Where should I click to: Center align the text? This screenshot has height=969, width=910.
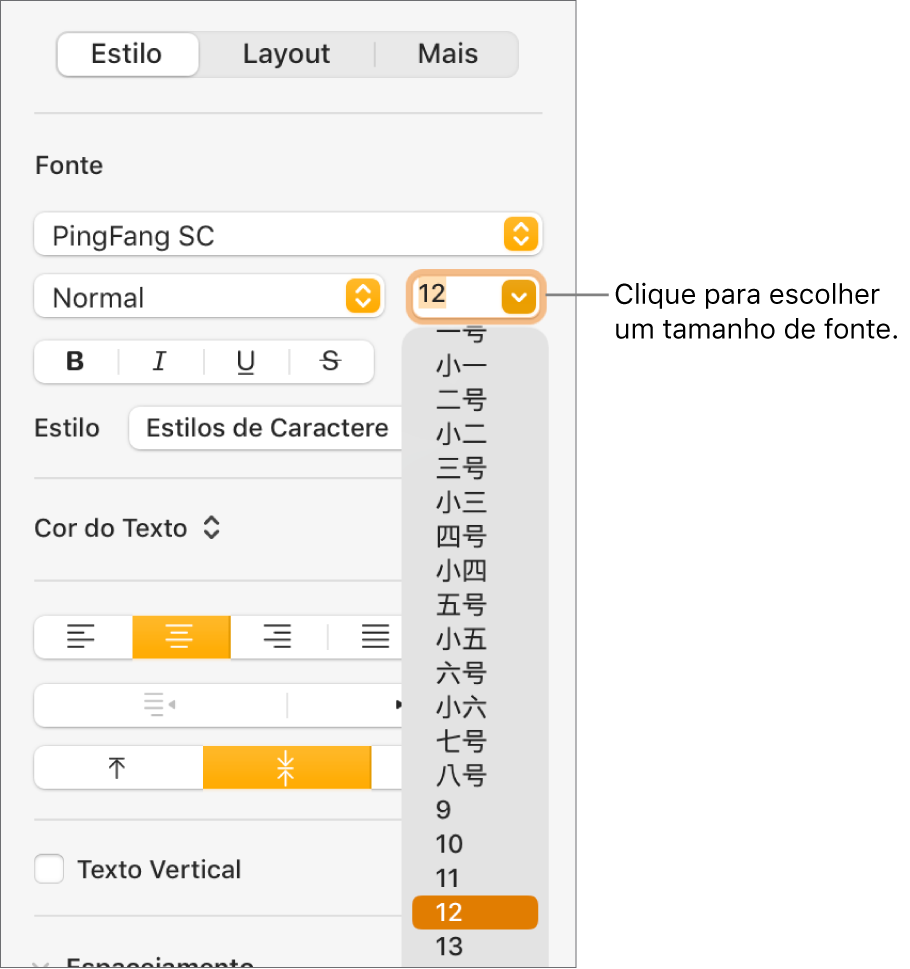click(181, 637)
